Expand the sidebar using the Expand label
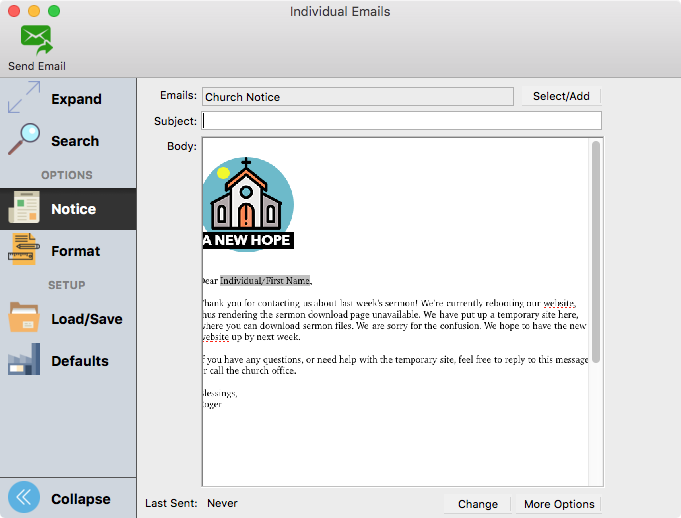681x518 pixels. click(77, 99)
